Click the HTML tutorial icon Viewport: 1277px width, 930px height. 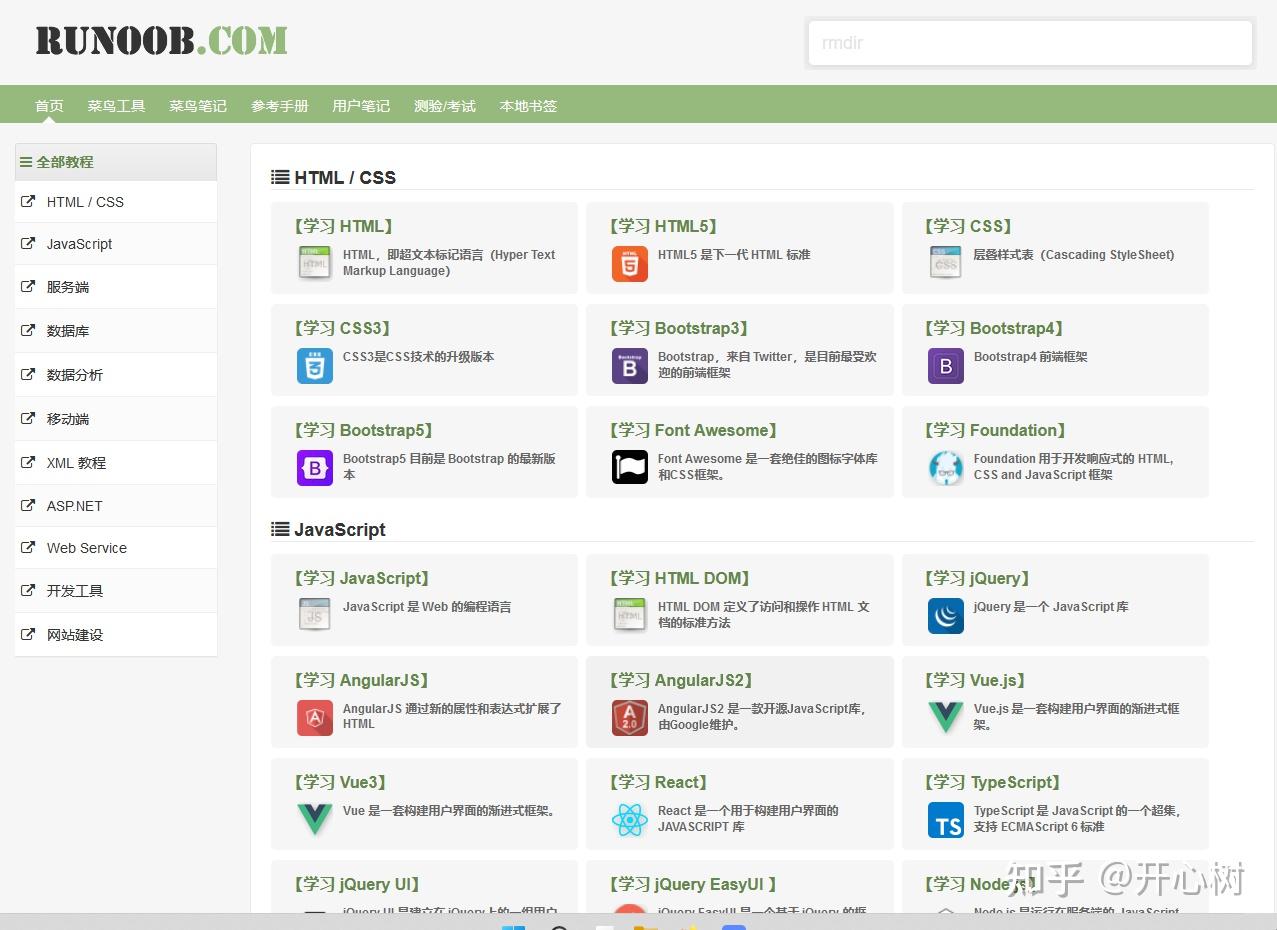click(315, 263)
